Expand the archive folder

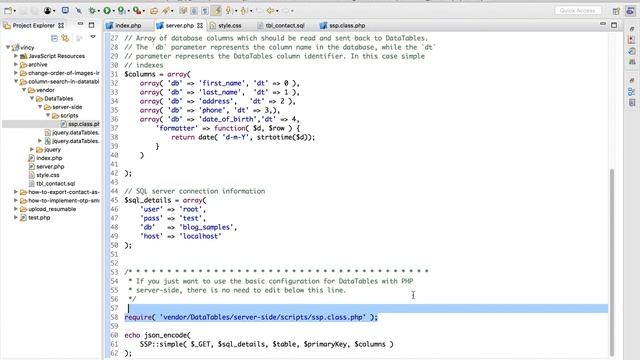(16, 64)
